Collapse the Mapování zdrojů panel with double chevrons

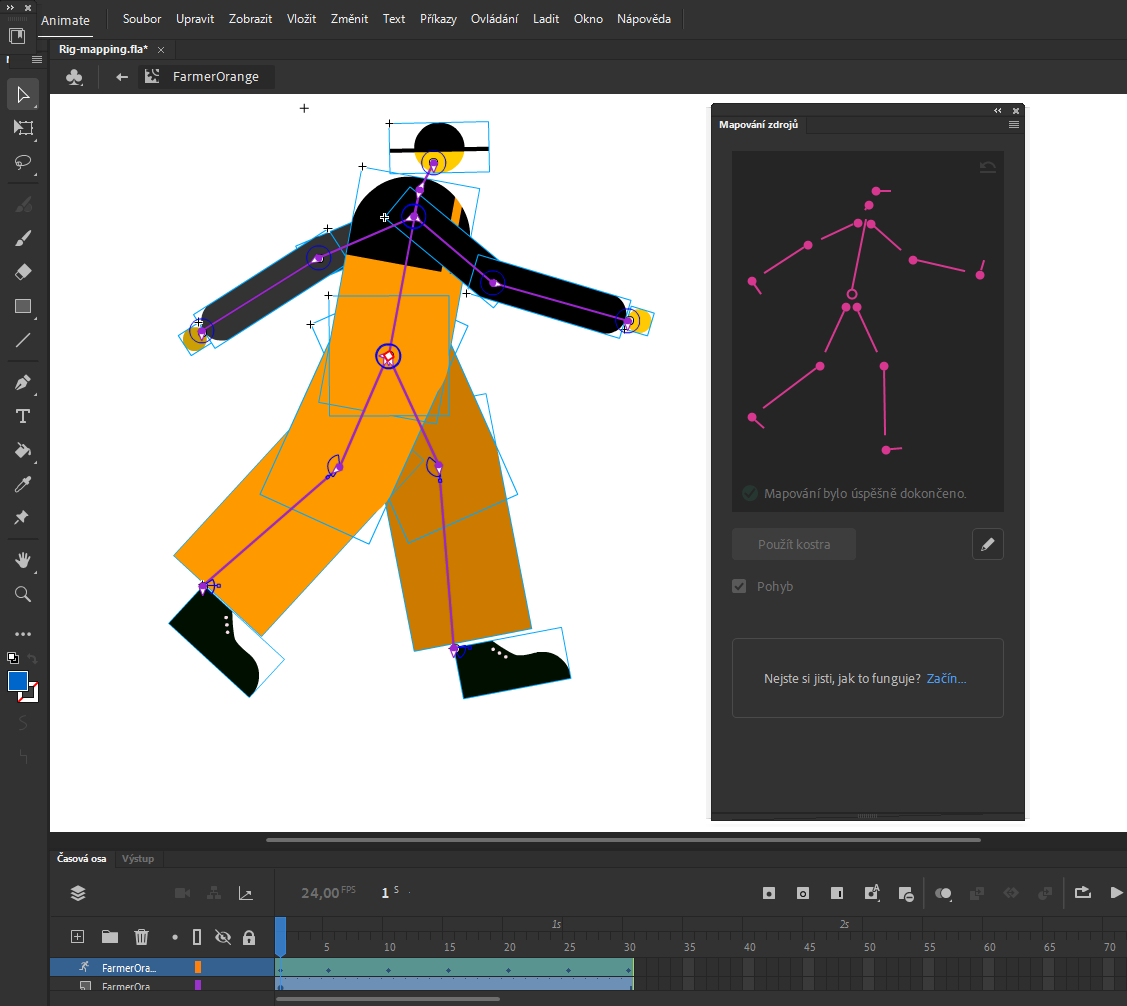pyautogui.click(x=997, y=110)
